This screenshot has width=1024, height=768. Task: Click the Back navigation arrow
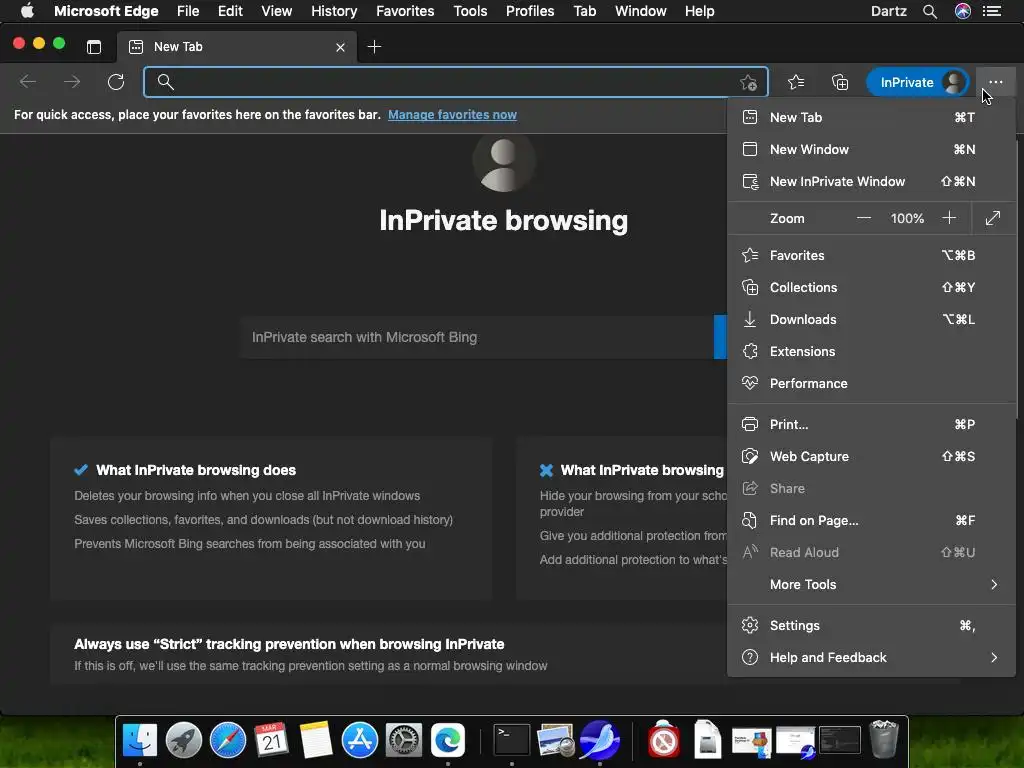28,82
